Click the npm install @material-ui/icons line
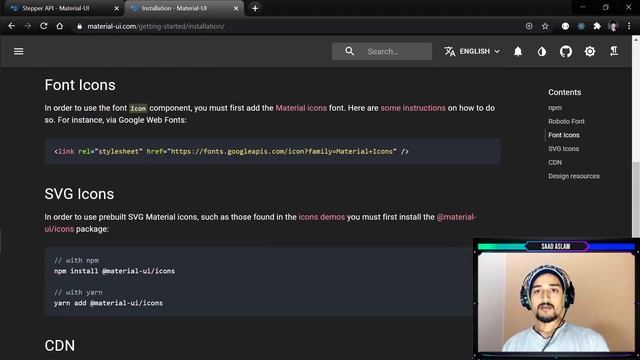 pos(114,271)
